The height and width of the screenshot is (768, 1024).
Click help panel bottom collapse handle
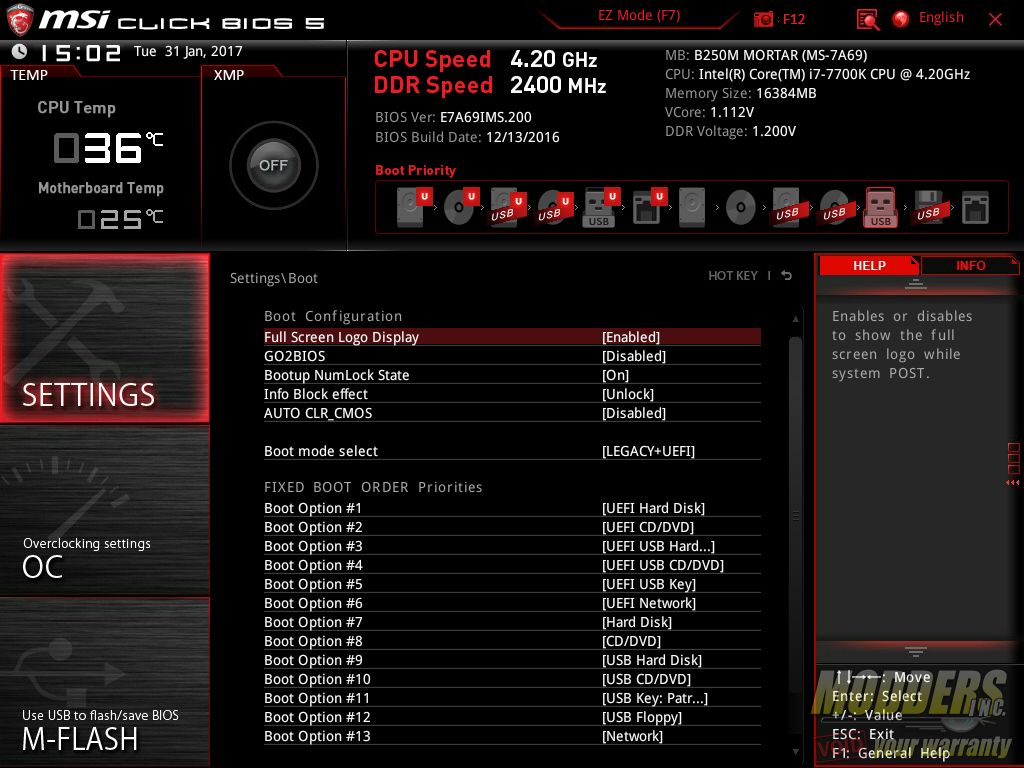[x=916, y=651]
